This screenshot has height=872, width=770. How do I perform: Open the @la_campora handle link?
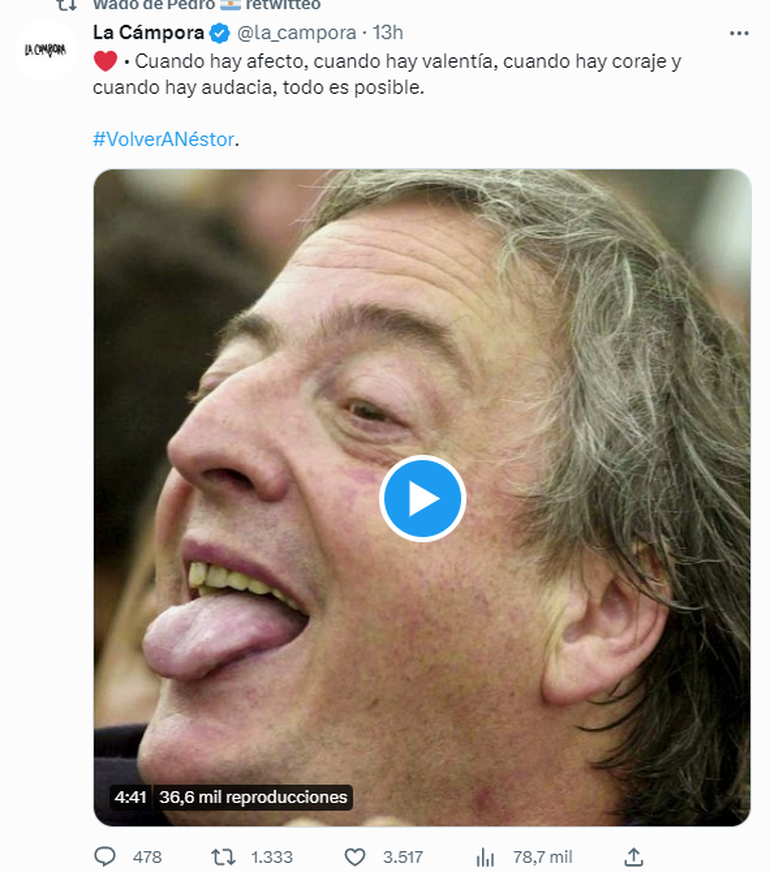(296, 33)
